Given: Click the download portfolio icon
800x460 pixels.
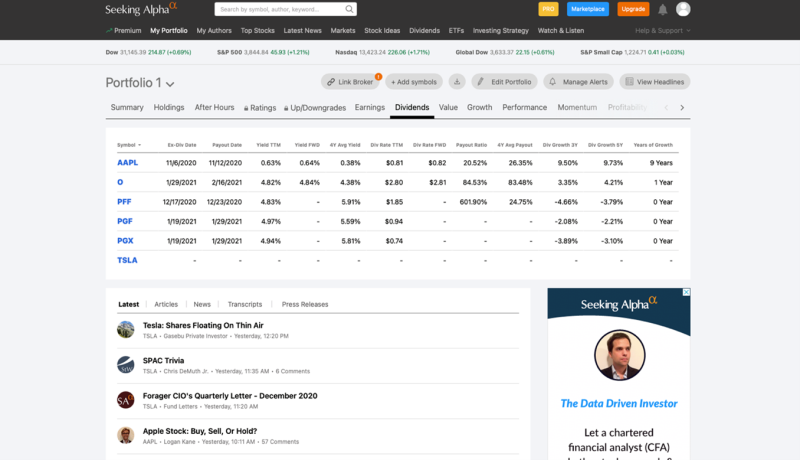Looking at the screenshot, I should [457, 82].
